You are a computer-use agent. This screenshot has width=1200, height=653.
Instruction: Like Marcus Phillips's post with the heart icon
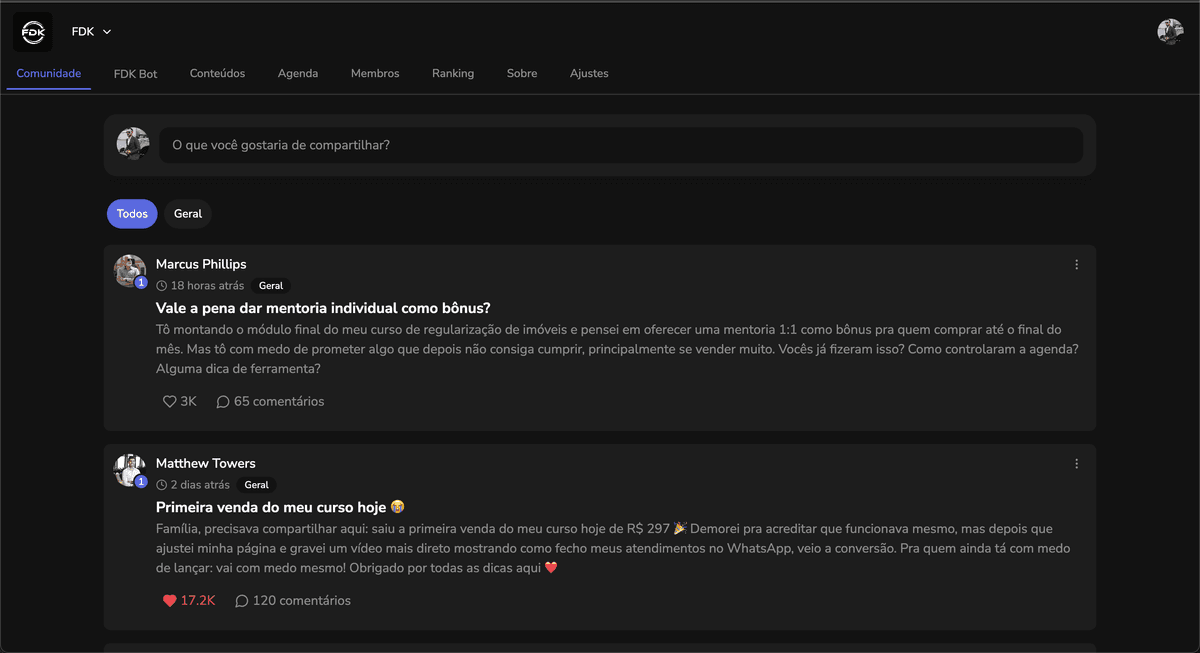tap(169, 400)
